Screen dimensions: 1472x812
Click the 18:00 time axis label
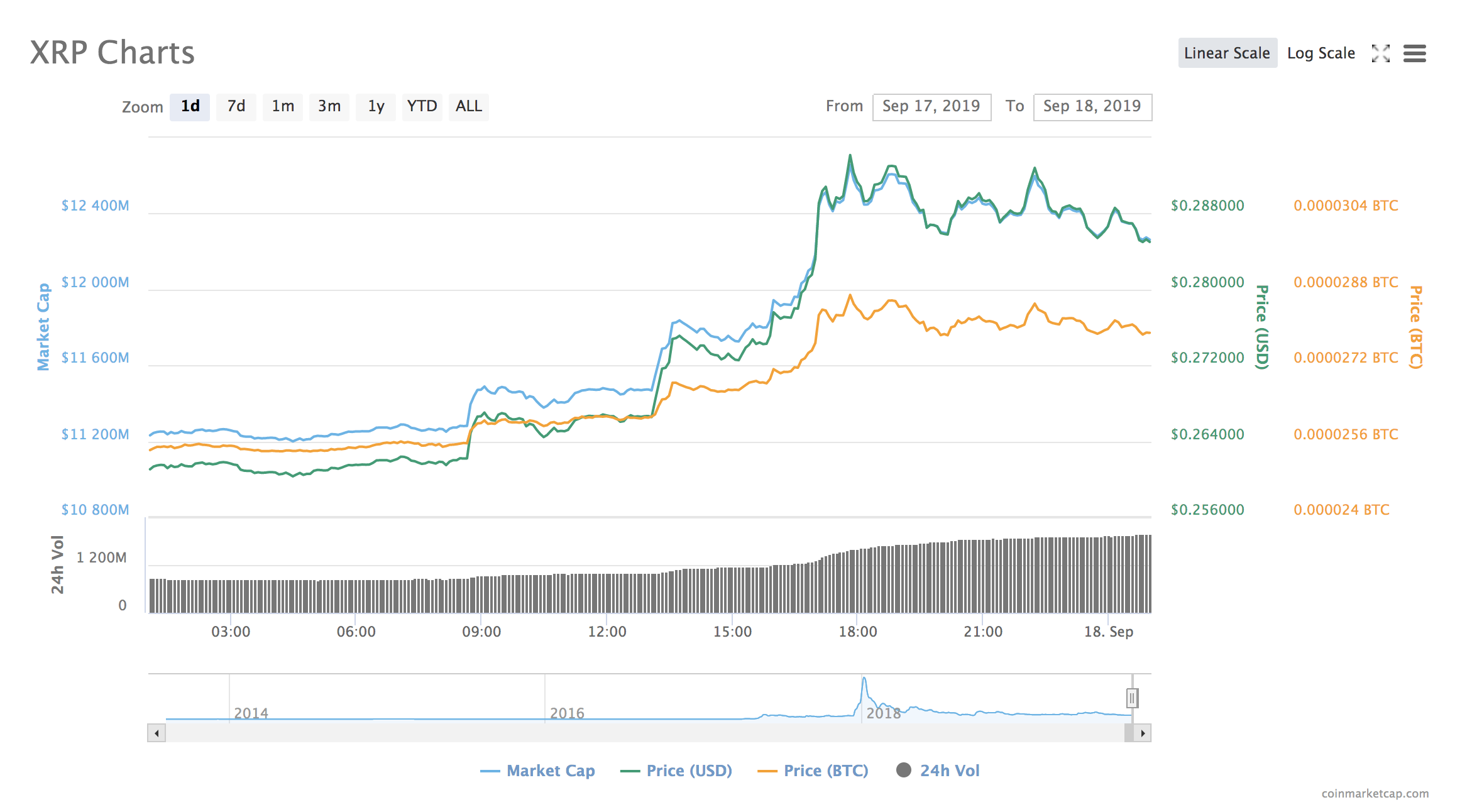tap(857, 632)
